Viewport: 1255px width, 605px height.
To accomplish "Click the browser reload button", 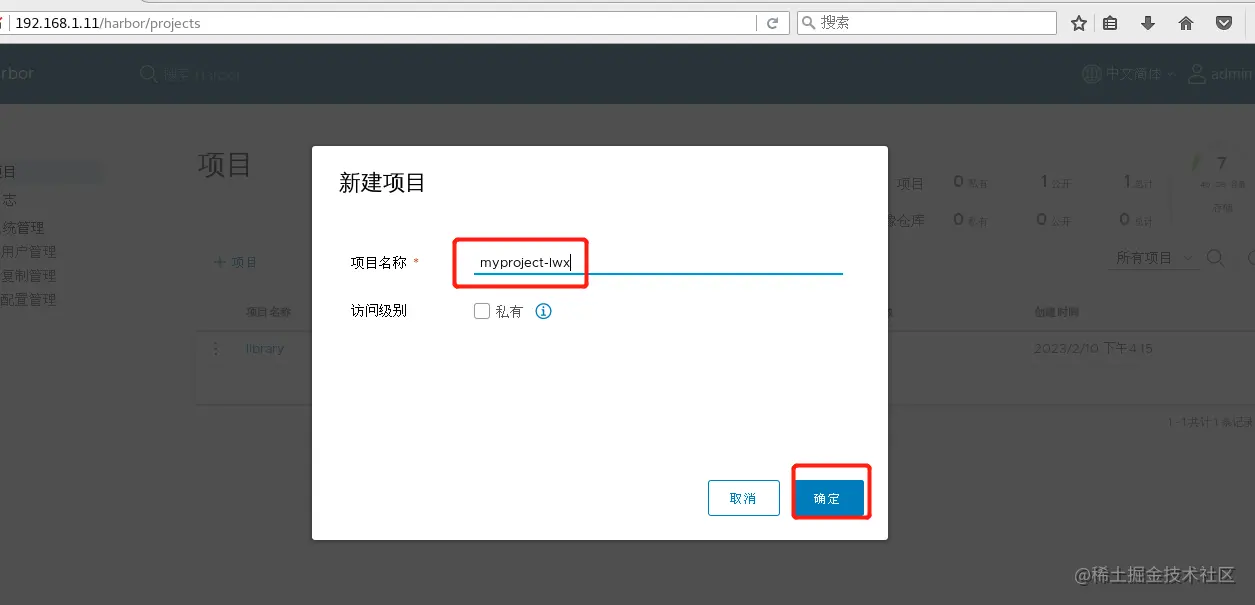I will 772,23.
